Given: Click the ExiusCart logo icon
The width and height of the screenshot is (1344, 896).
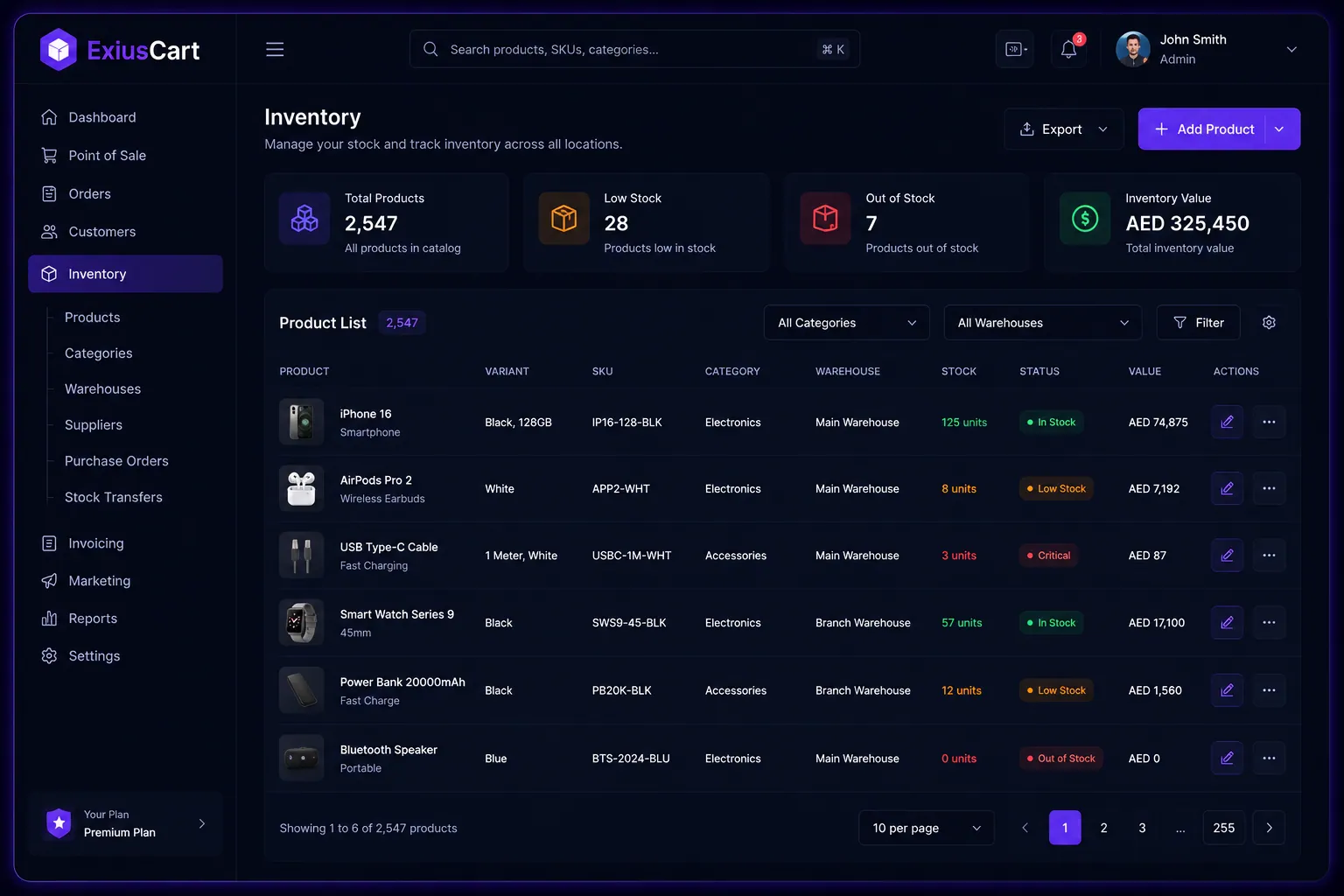Looking at the screenshot, I should click(x=59, y=50).
